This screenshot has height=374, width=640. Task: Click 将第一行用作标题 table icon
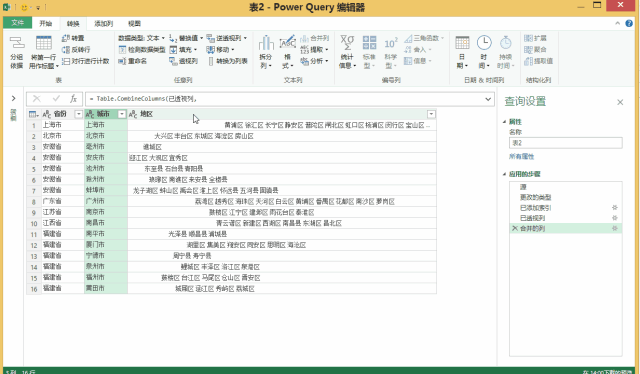click(44, 43)
